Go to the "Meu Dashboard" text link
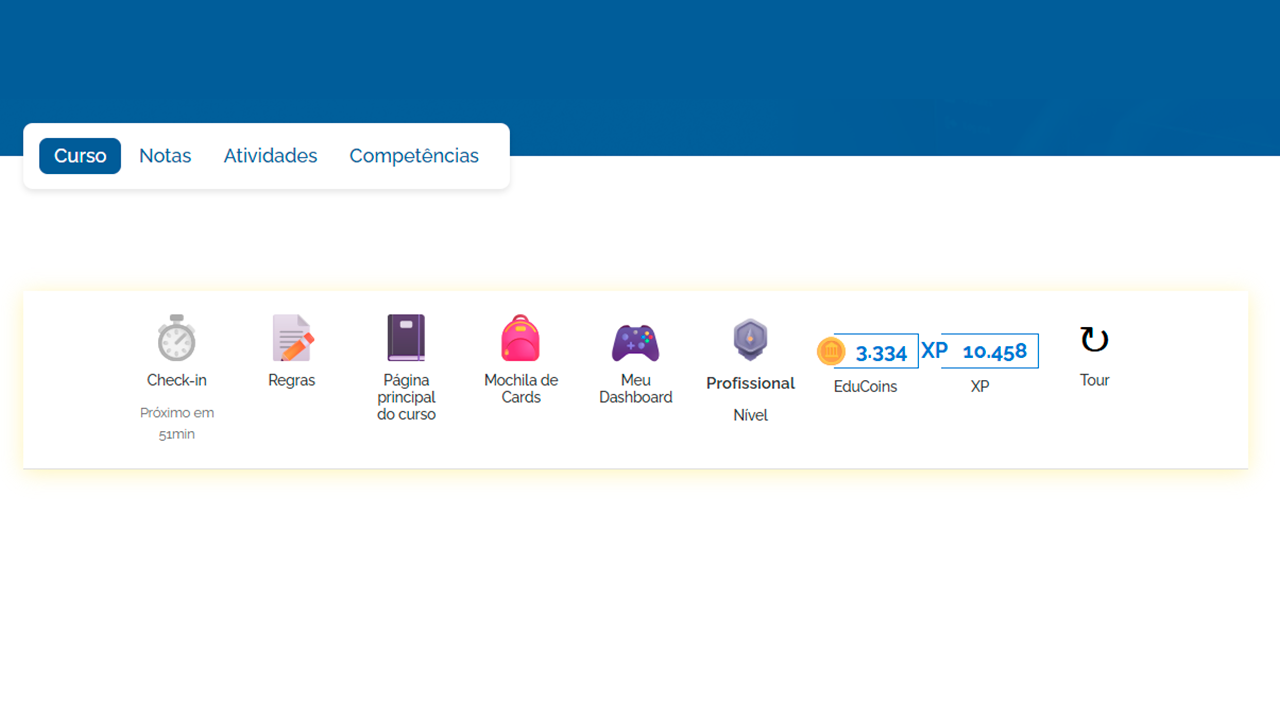 coord(635,388)
